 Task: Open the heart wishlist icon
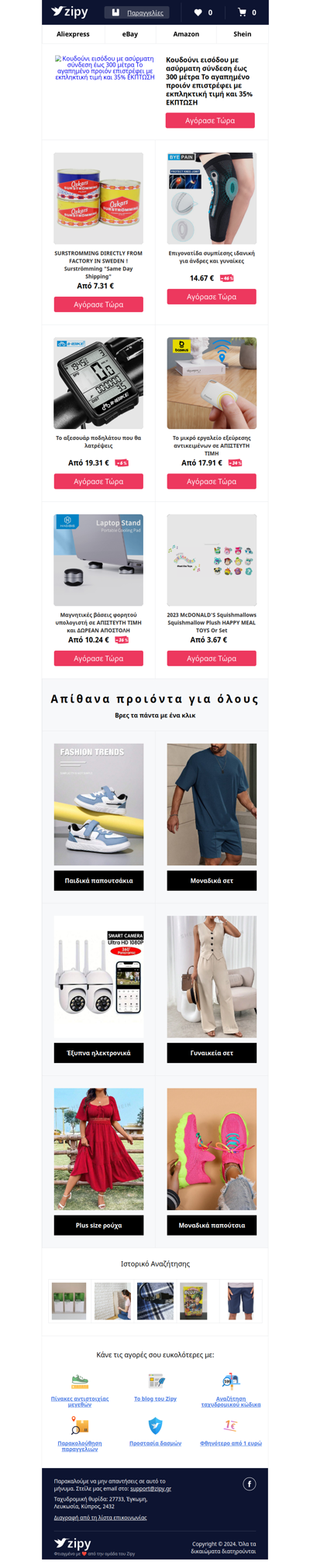click(198, 12)
